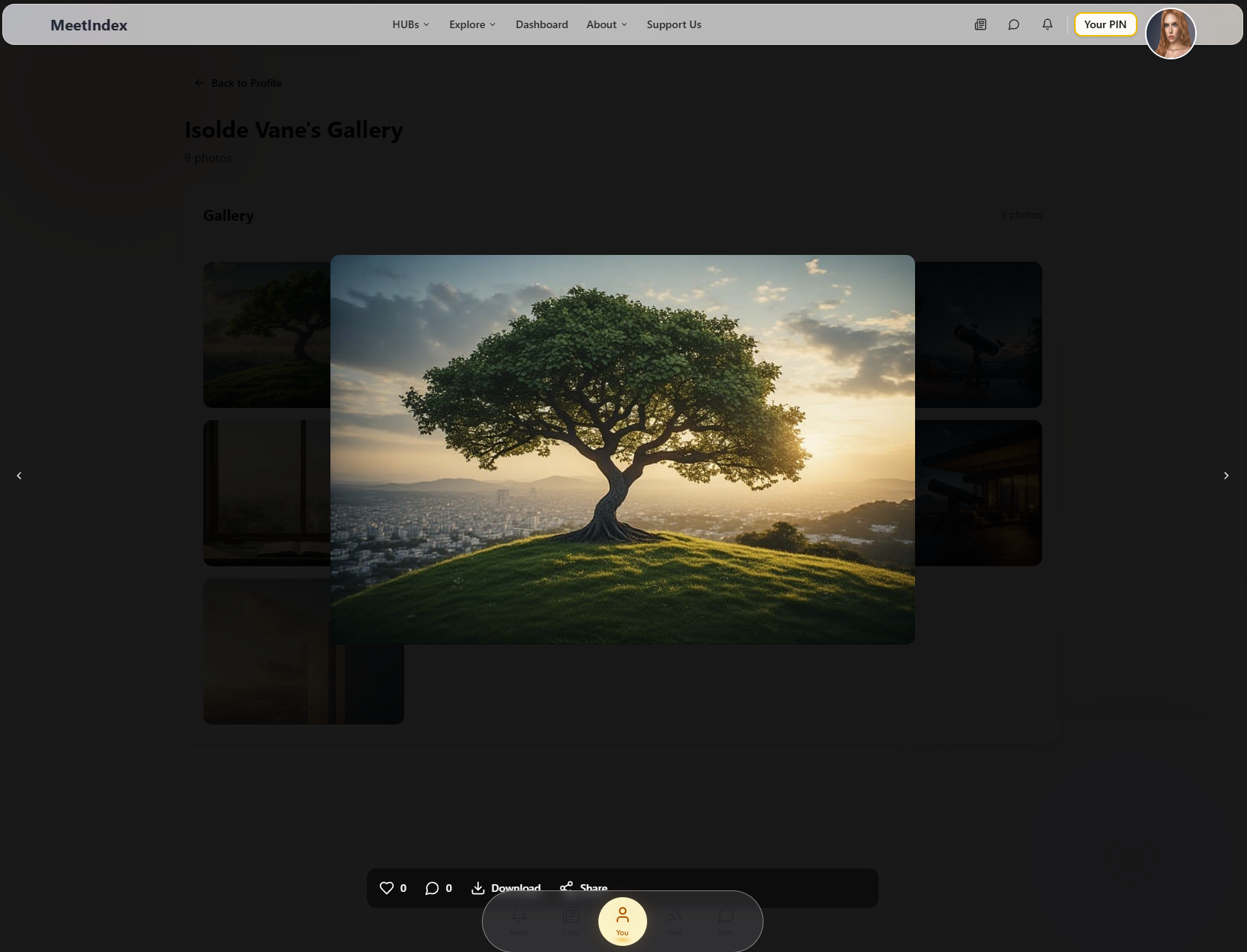Go to the previous photo using left arrow

(19, 476)
